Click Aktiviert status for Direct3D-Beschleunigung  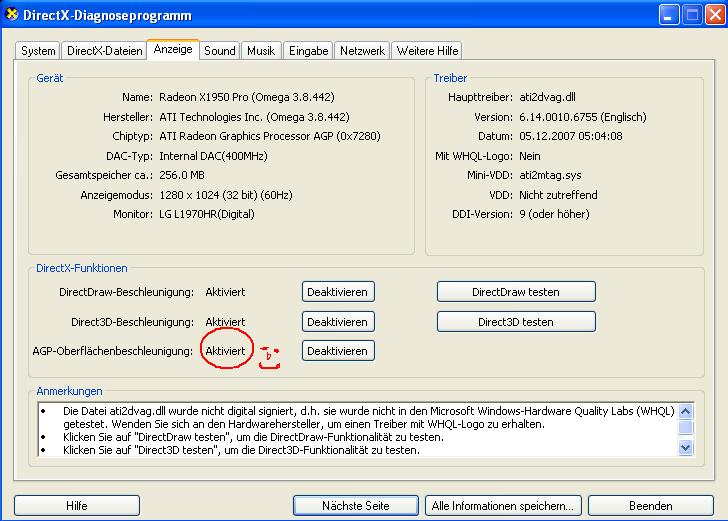(225, 322)
